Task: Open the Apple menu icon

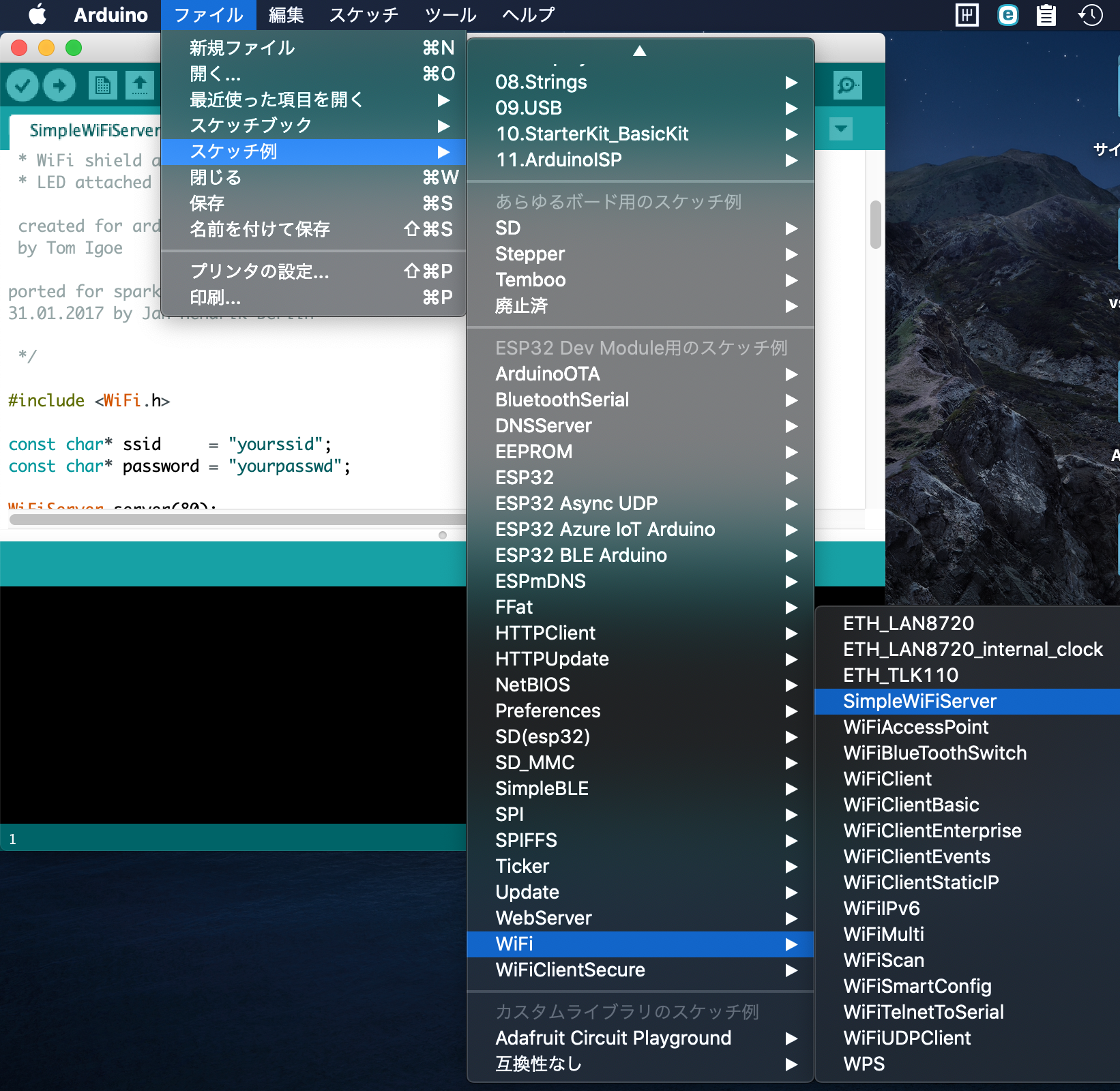Action: tap(38, 14)
